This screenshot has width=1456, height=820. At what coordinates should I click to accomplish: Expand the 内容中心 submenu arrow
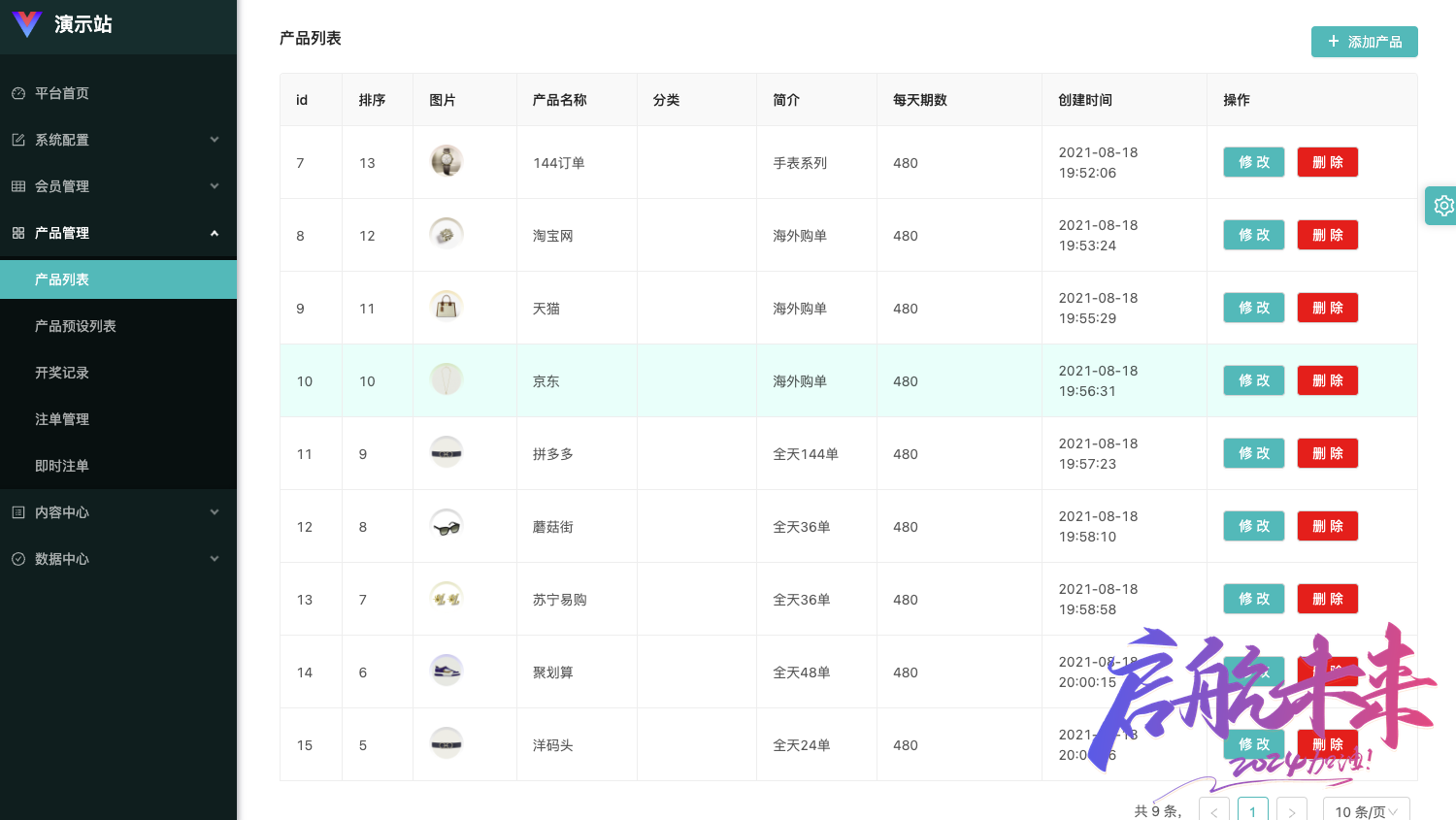215,512
